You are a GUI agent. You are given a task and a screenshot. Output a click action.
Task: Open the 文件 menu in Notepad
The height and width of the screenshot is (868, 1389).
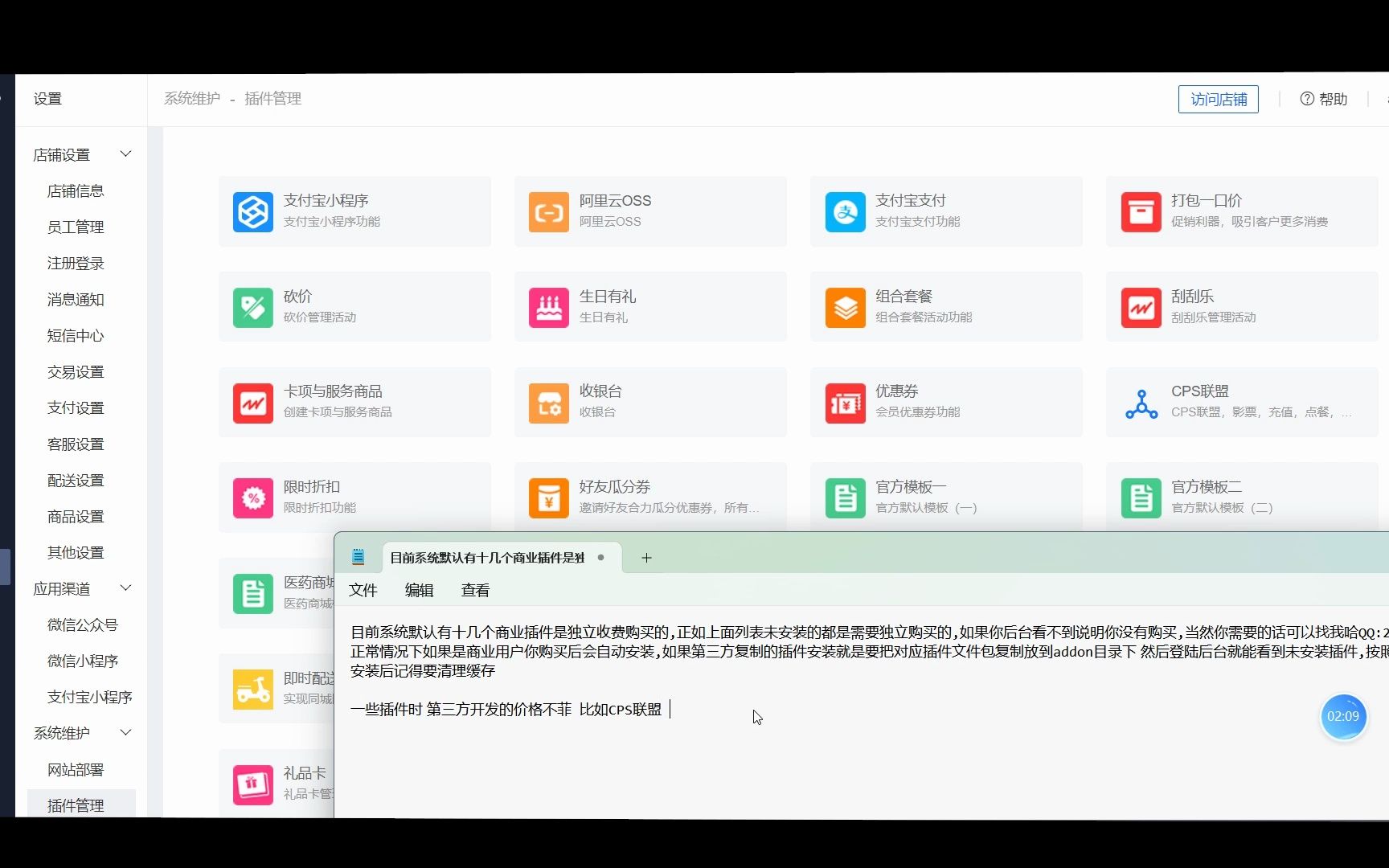(x=363, y=591)
